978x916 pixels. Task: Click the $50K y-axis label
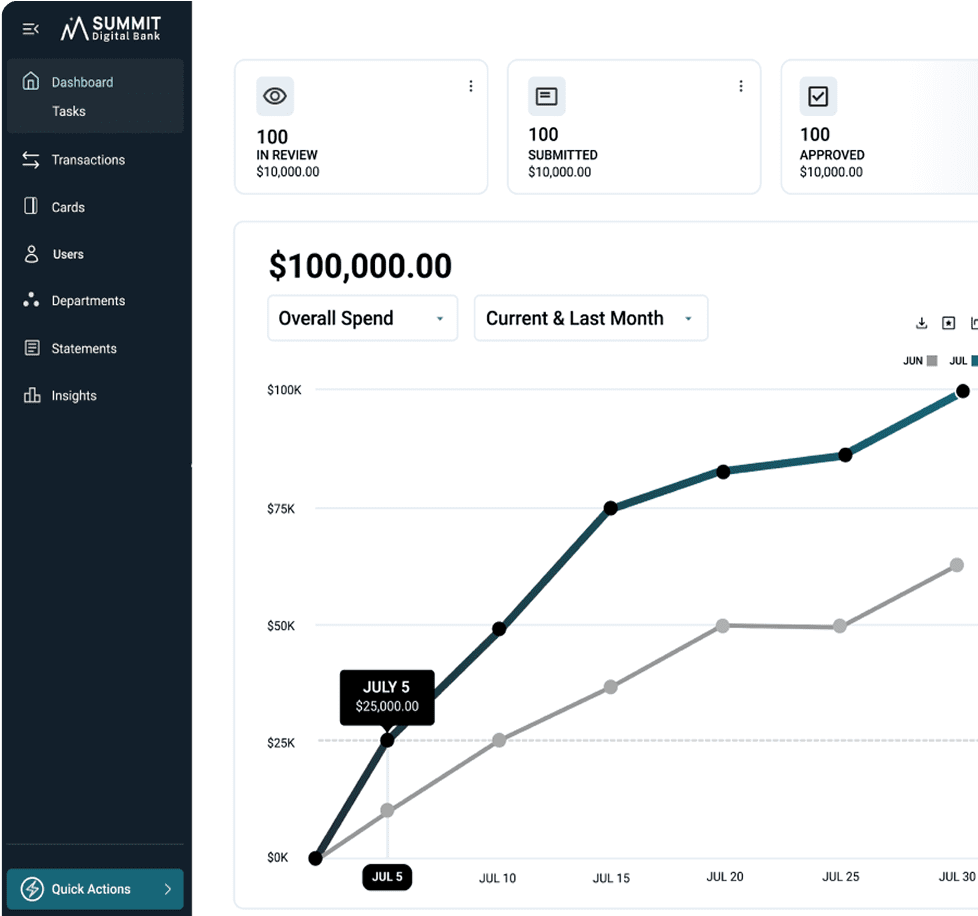tap(281, 625)
